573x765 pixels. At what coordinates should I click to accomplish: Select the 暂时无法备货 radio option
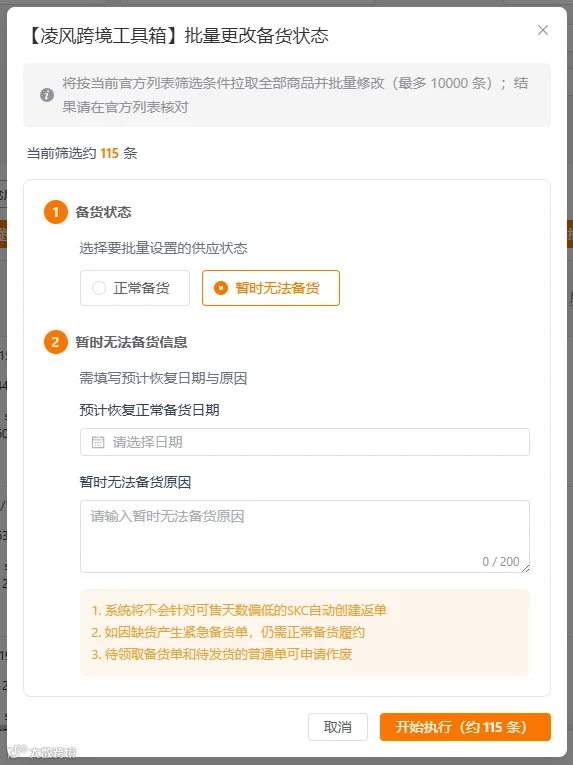[271, 288]
